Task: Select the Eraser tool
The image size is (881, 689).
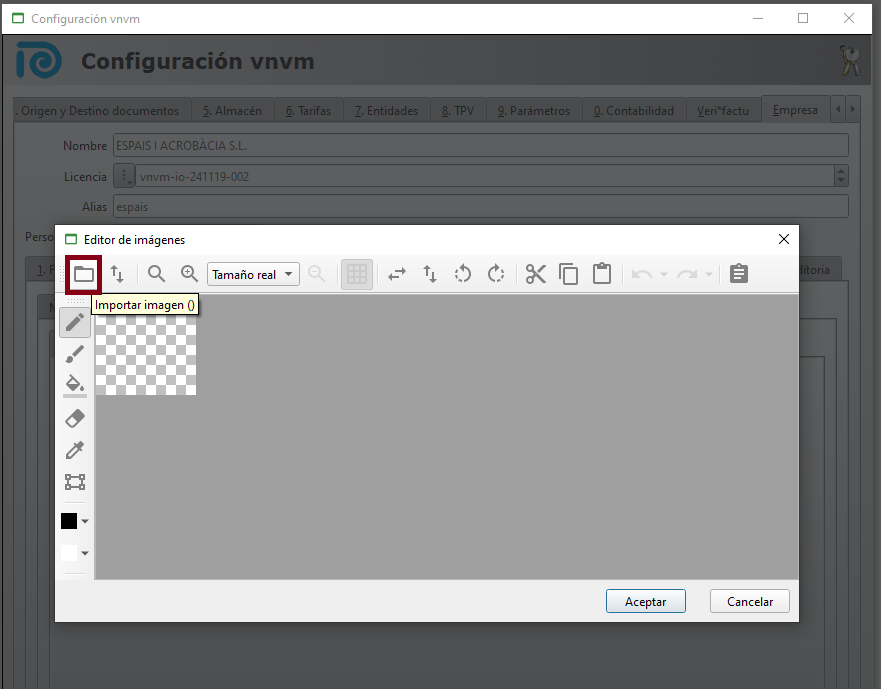Action: pos(75,418)
